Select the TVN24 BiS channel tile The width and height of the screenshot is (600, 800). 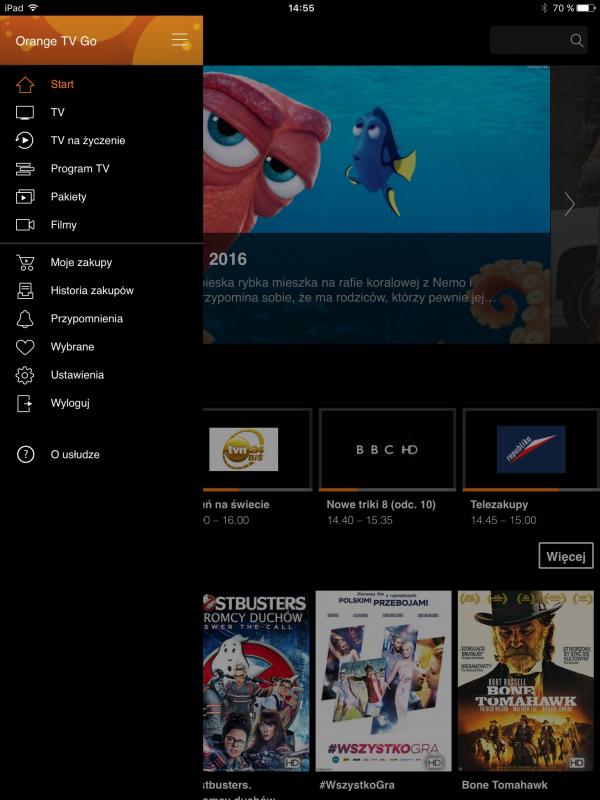tap(257, 449)
